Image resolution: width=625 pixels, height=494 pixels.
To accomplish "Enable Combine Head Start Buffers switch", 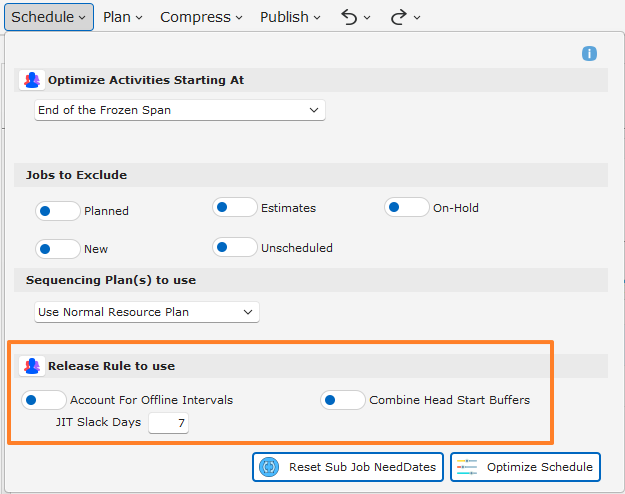I will (x=343, y=400).
